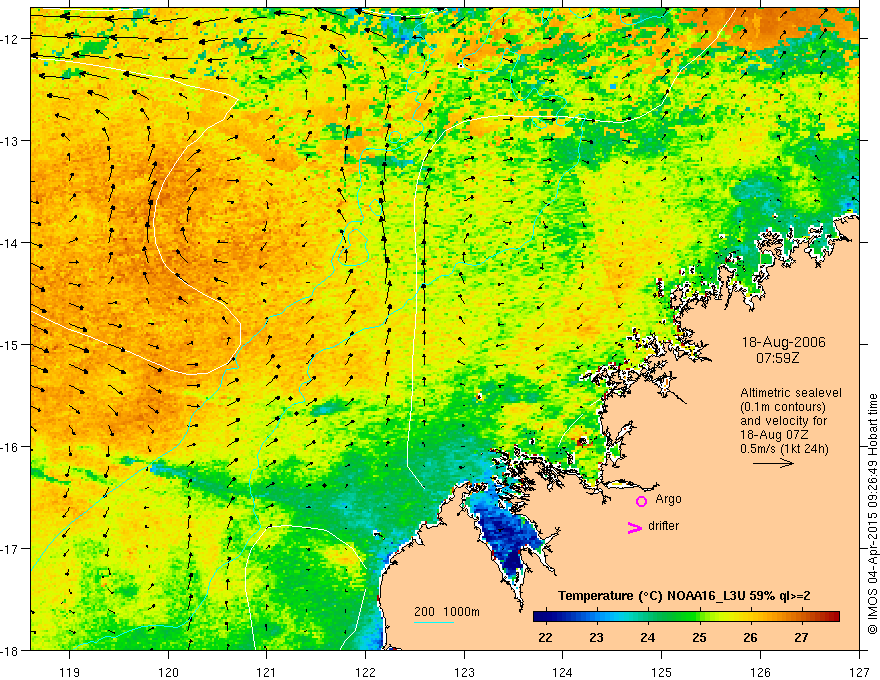Click the time text 07:59Z
Viewport: 880px width, 680px height.
(777, 357)
